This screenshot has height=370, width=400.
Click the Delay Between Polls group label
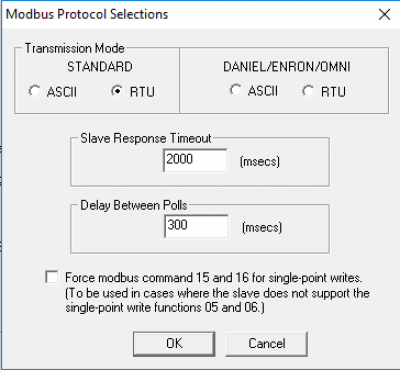(134, 205)
